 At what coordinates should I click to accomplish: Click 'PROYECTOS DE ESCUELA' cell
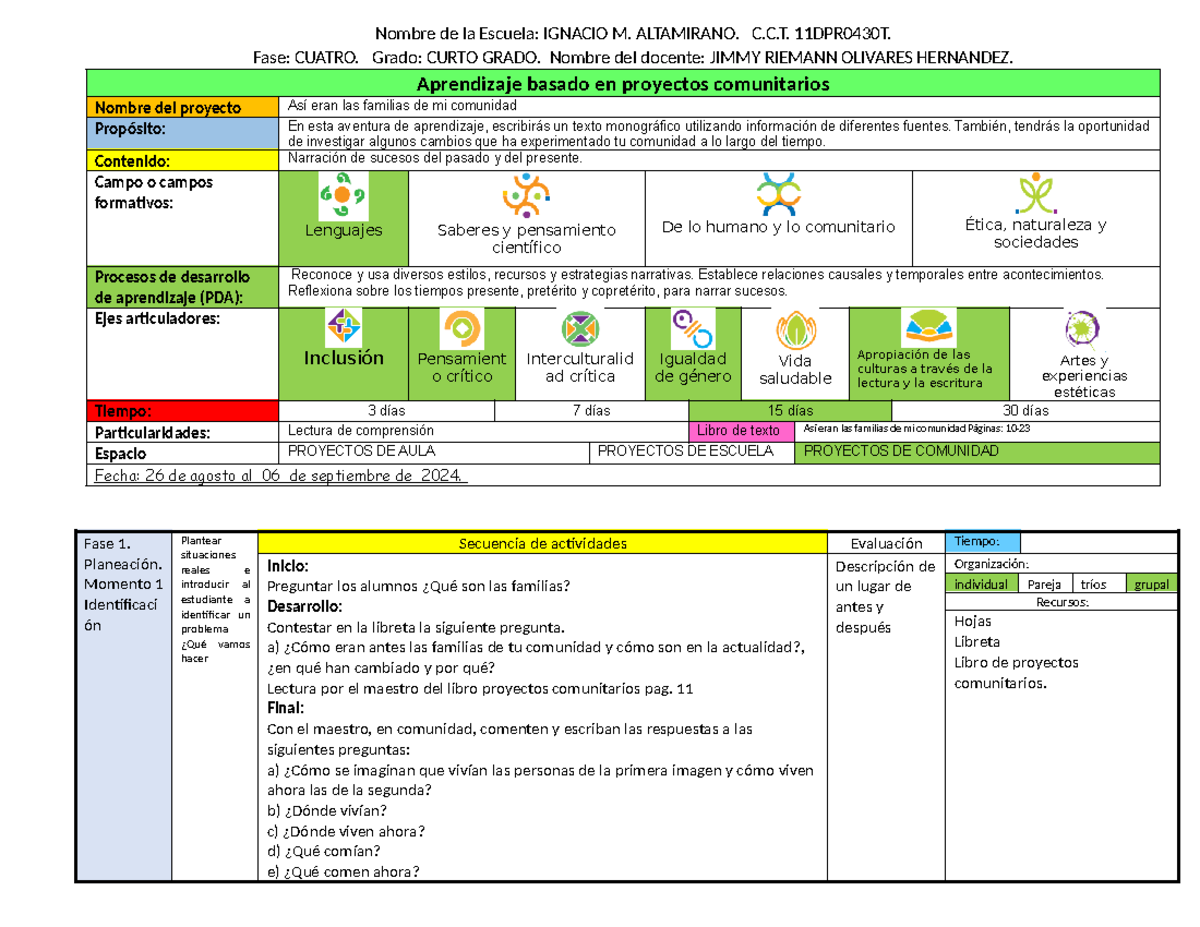694,451
